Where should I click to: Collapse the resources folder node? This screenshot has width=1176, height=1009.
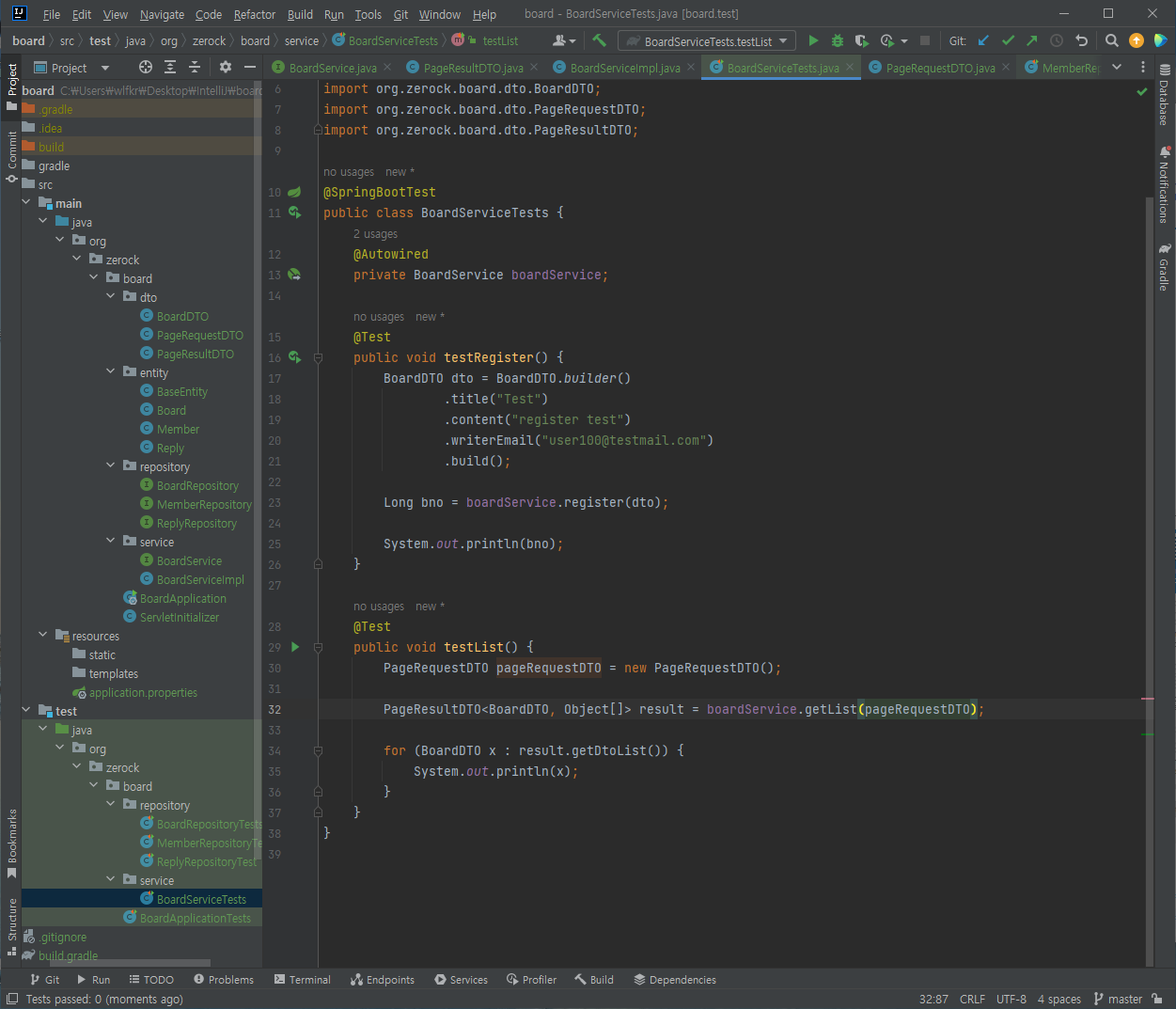(x=43, y=636)
